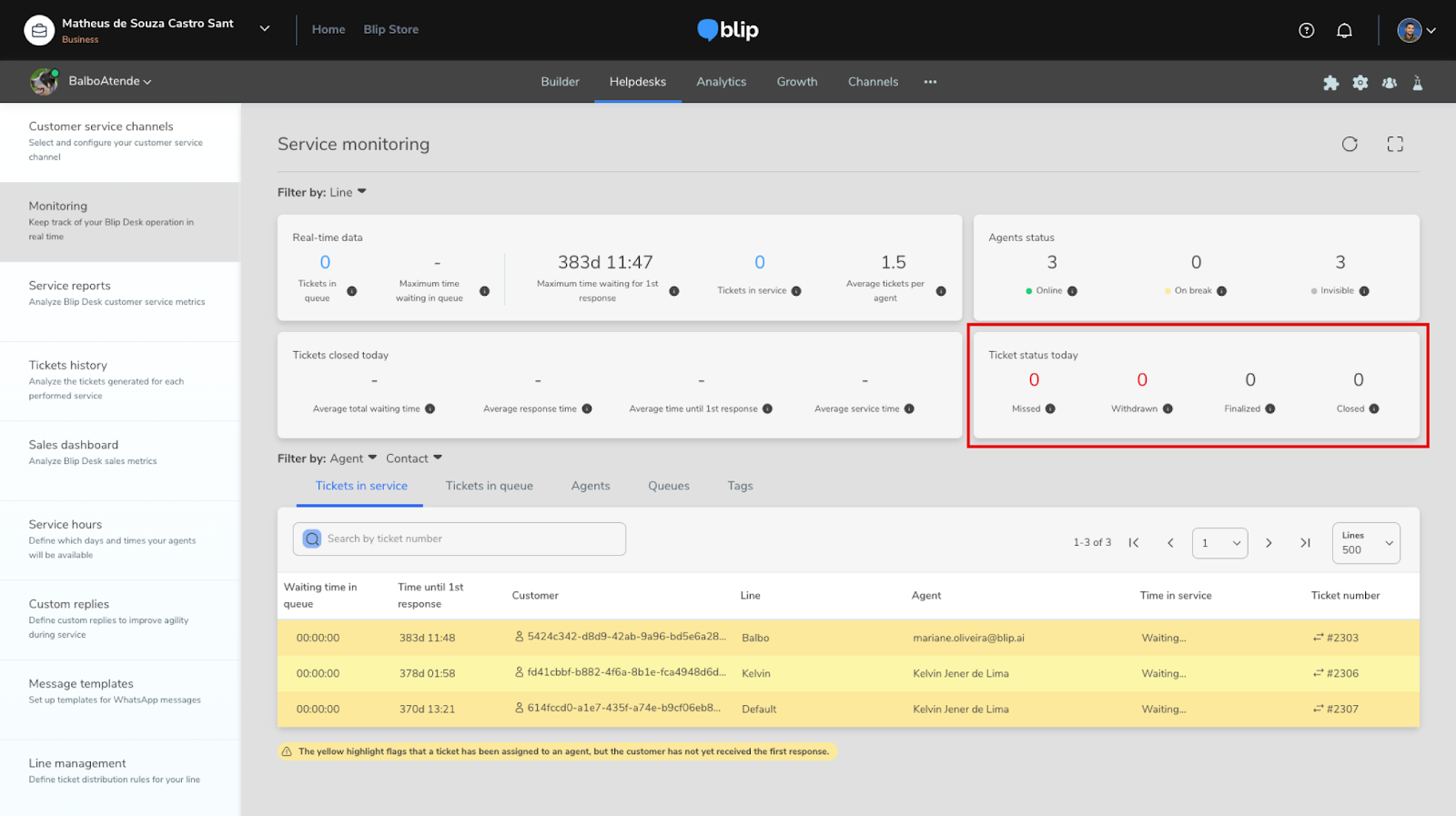Image resolution: width=1456 pixels, height=816 pixels.
Task: Go to the last page of tickets
Action: pos(1305,543)
